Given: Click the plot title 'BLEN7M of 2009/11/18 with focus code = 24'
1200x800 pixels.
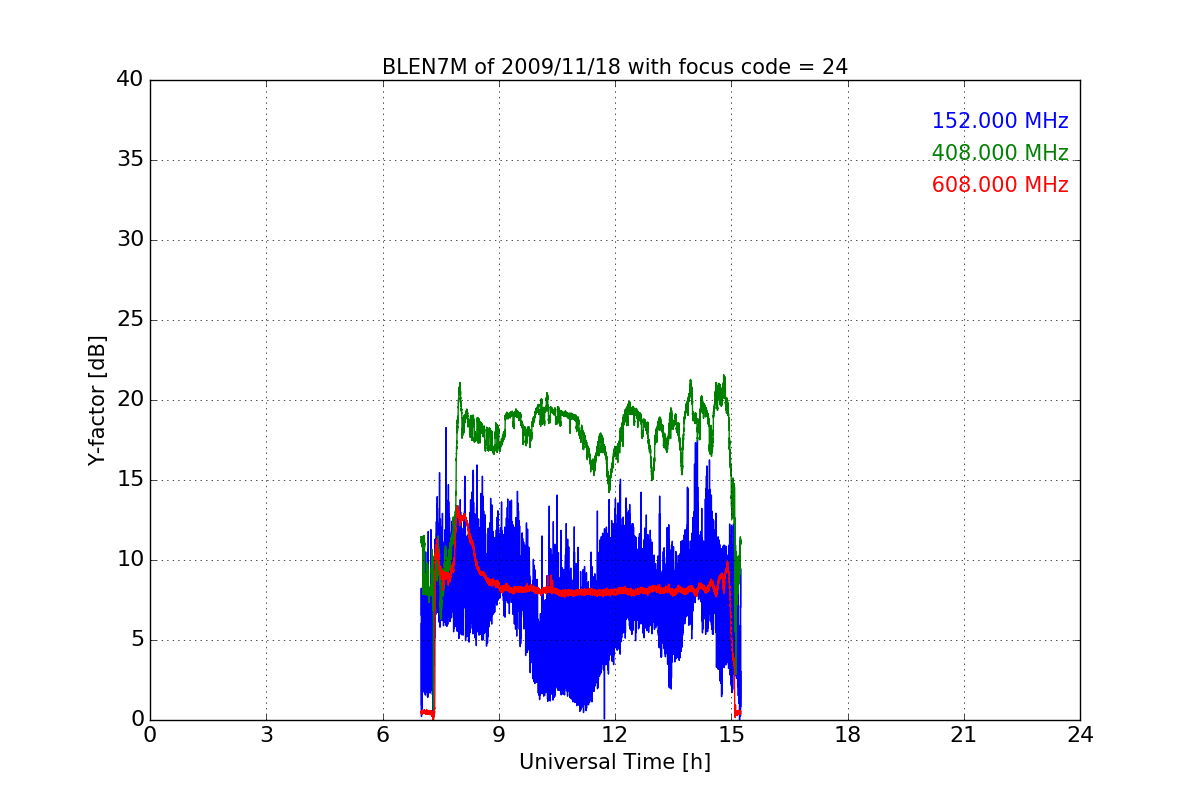Looking at the screenshot, I should pyautogui.click(x=615, y=67).
